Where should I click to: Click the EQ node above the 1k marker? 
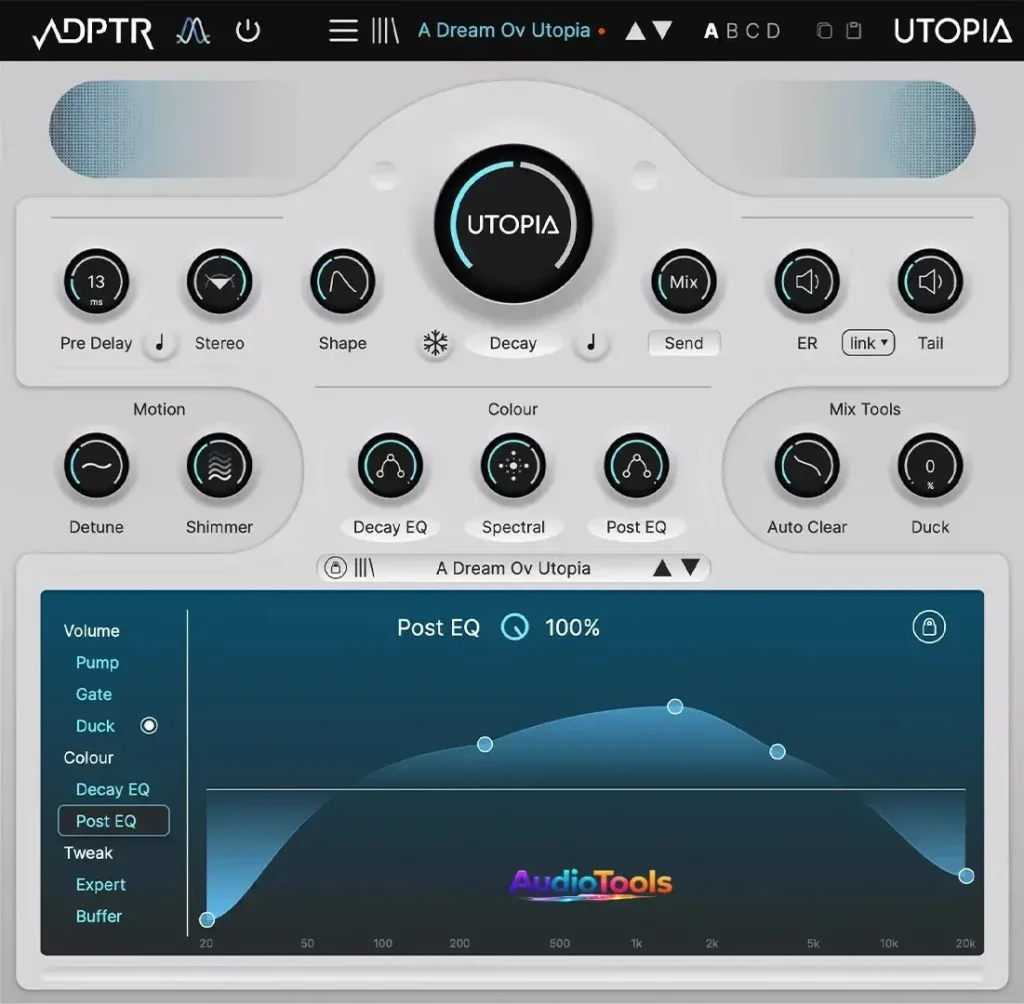[676, 706]
